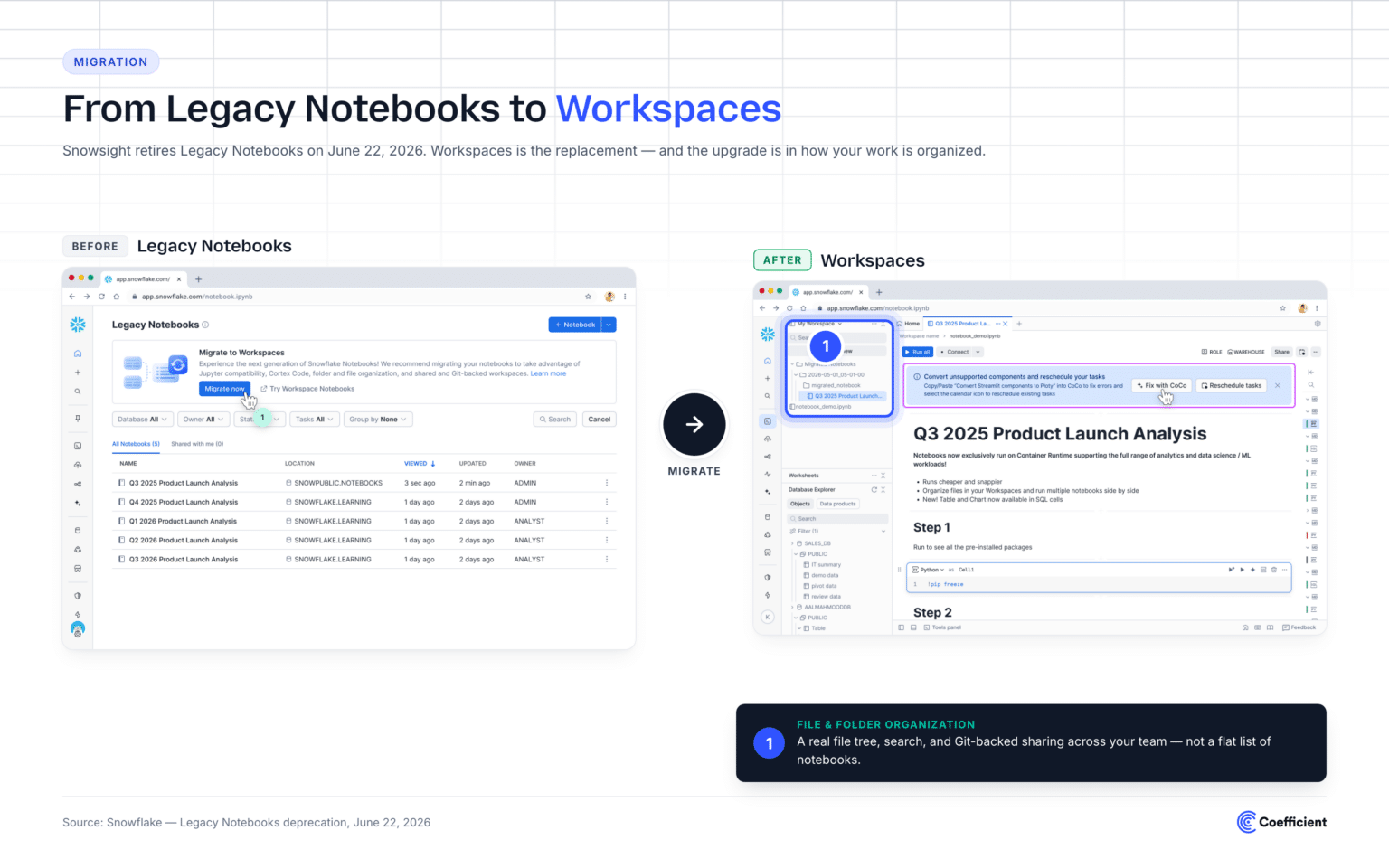Run Cell1 with its play icon

pyautogui.click(x=1243, y=570)
